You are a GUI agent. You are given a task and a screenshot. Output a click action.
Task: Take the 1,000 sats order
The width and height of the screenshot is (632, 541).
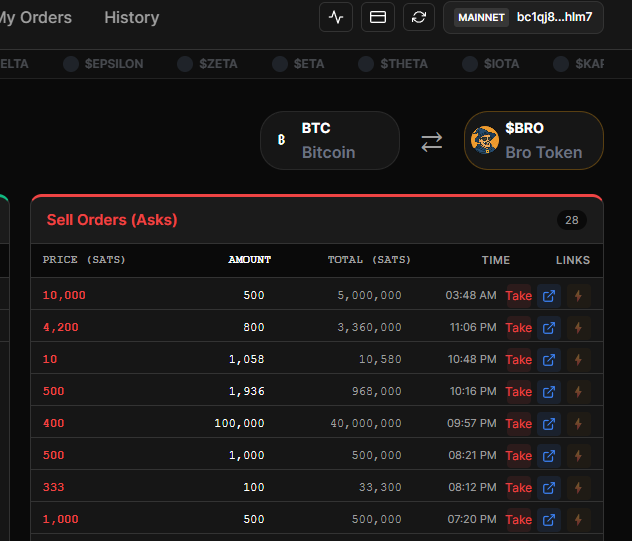coord(519,520)
